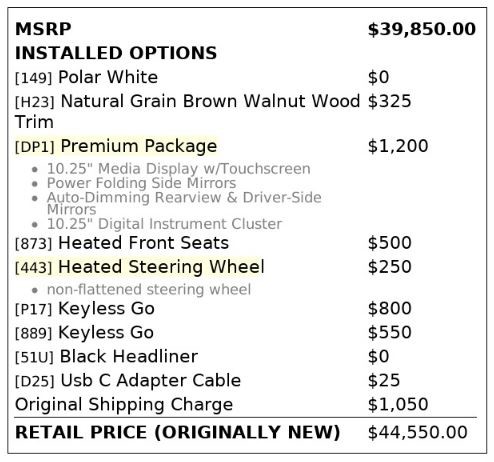Click the 10.25" Media Display w/Touchscreen bullet
The image size is (494, 462).
click(179, 169)
